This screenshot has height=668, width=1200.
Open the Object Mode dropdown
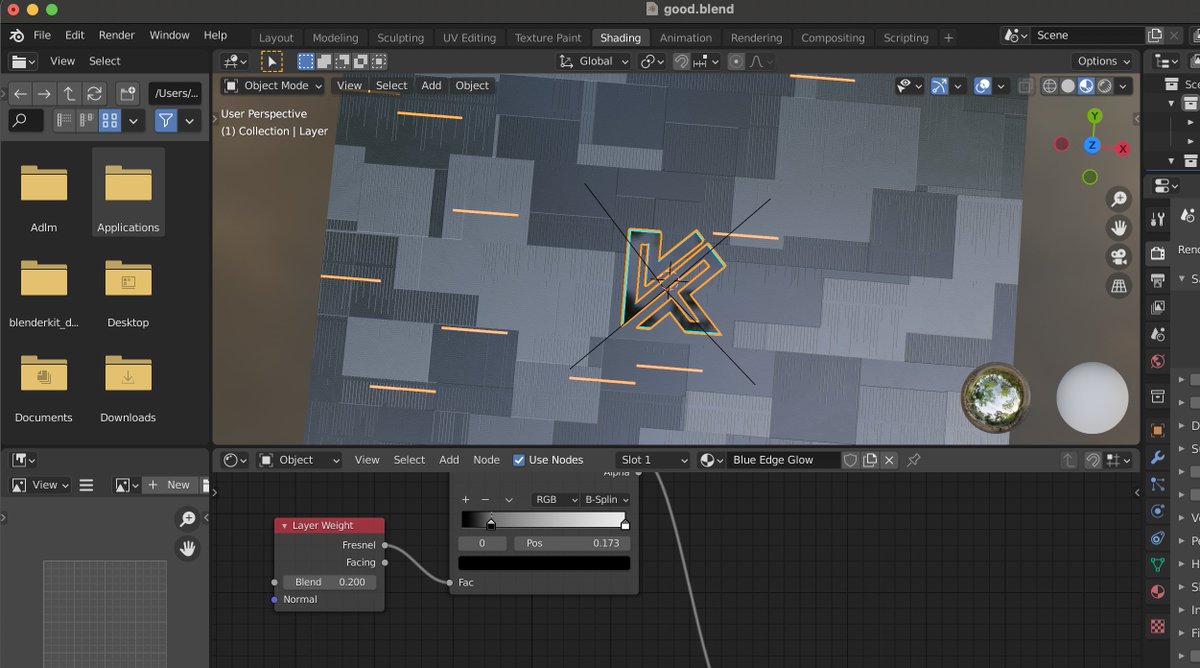[274, 86]
